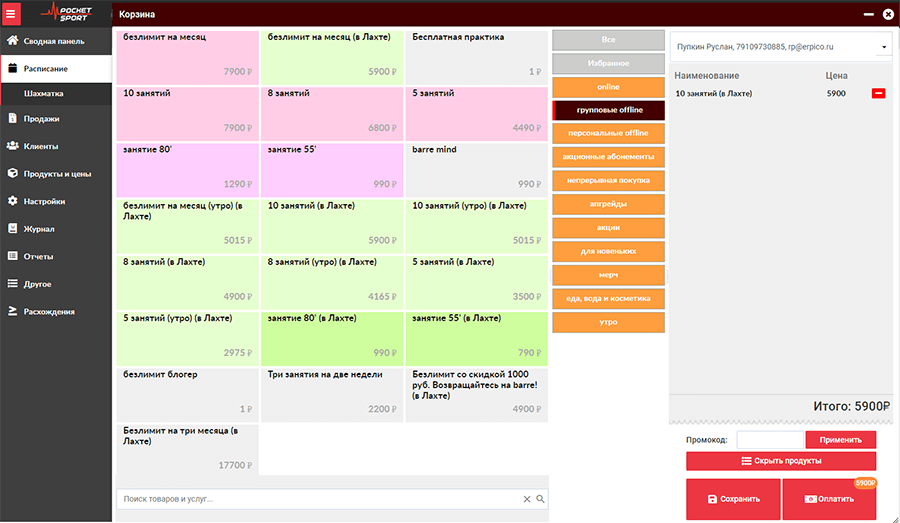Select the утро category
The width and height of the screenshot is (900, 523).
tap(608, 322)
